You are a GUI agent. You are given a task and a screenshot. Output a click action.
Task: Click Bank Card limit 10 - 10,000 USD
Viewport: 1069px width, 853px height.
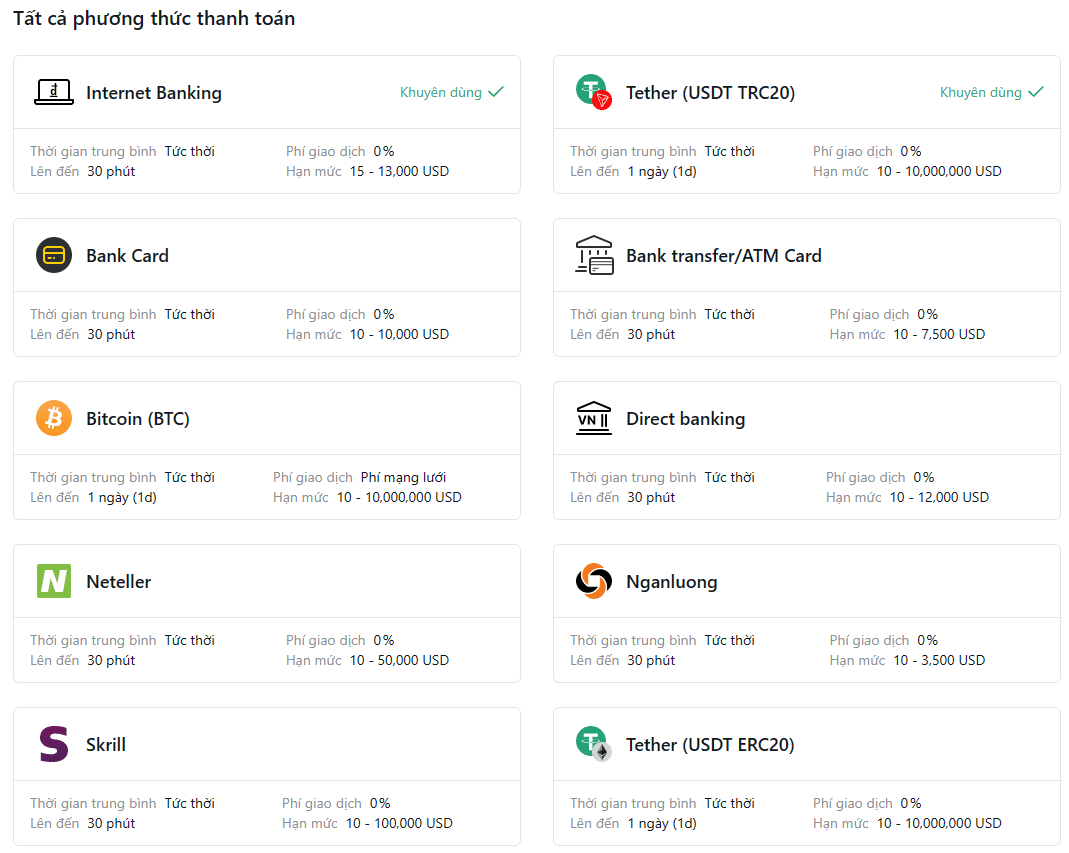tap(399, 334)
